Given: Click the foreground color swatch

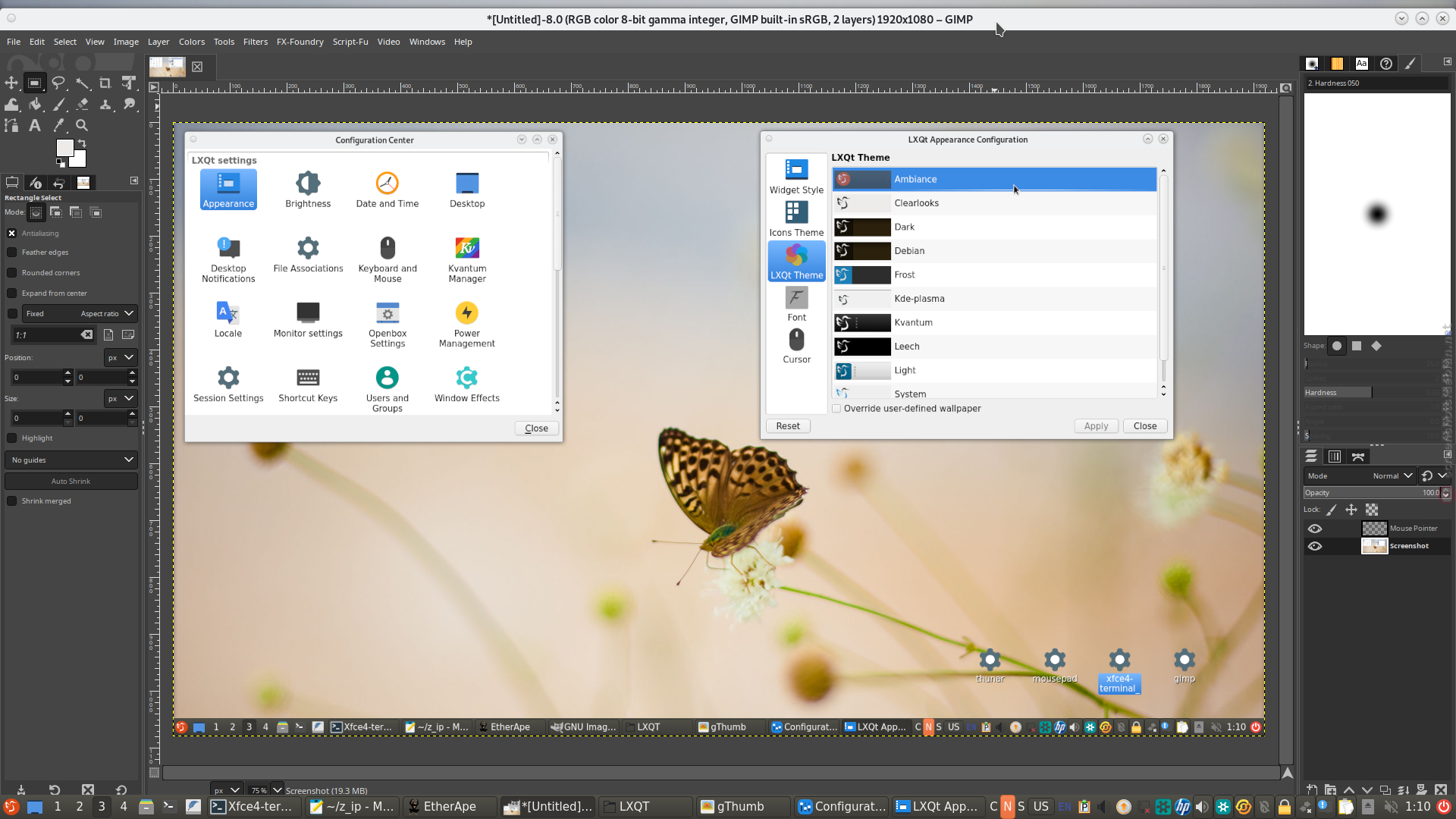Looking at the screenshot, I should tap(64, 147).
